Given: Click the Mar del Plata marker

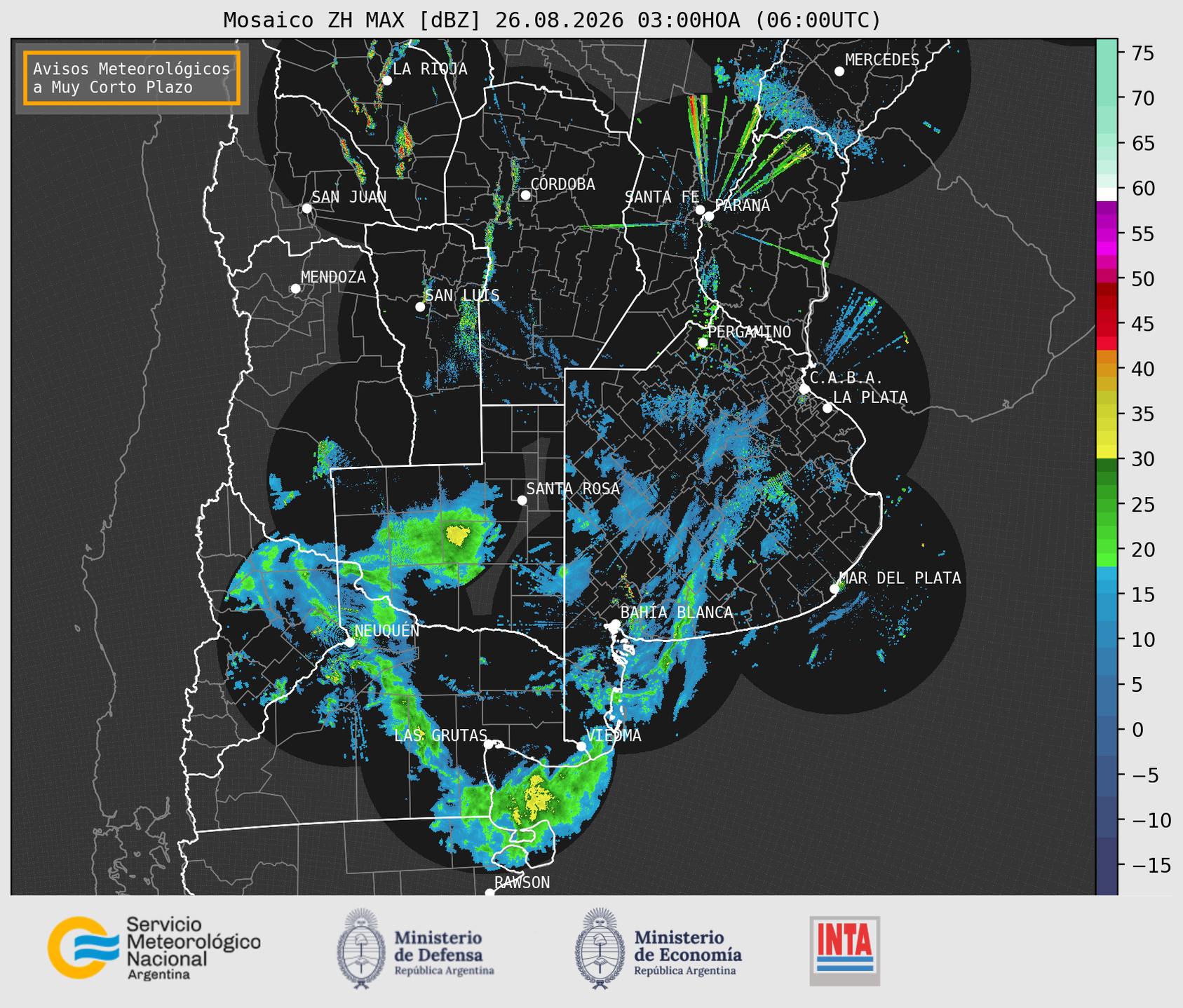Looking at the screenshot, I should [x=834, y=589].
